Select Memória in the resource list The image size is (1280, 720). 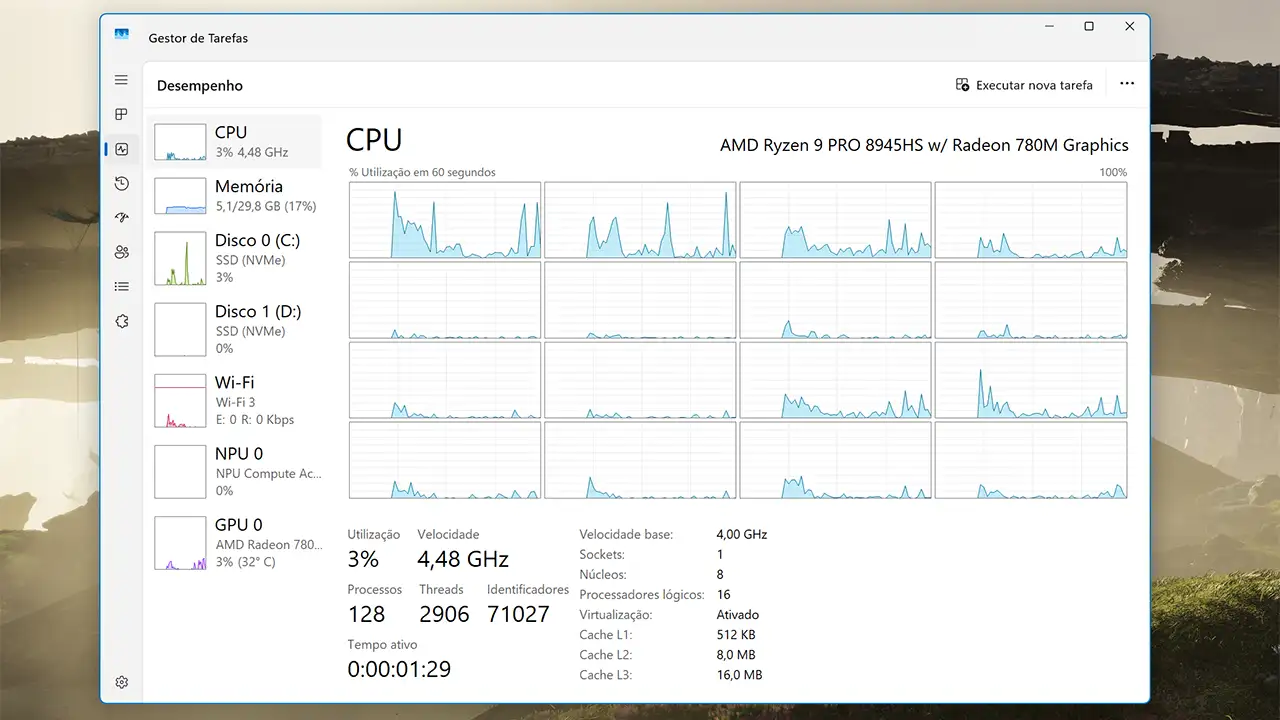236,195
